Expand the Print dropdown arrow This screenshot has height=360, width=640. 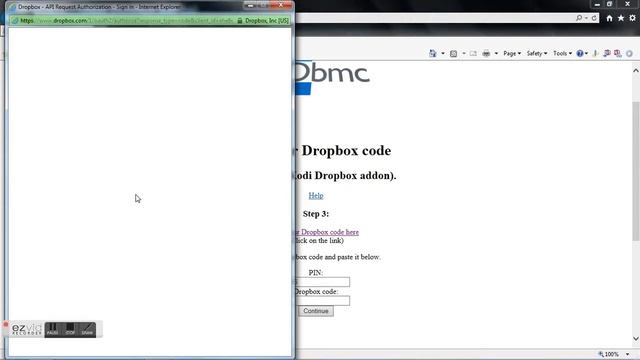[x=496, y=53]
